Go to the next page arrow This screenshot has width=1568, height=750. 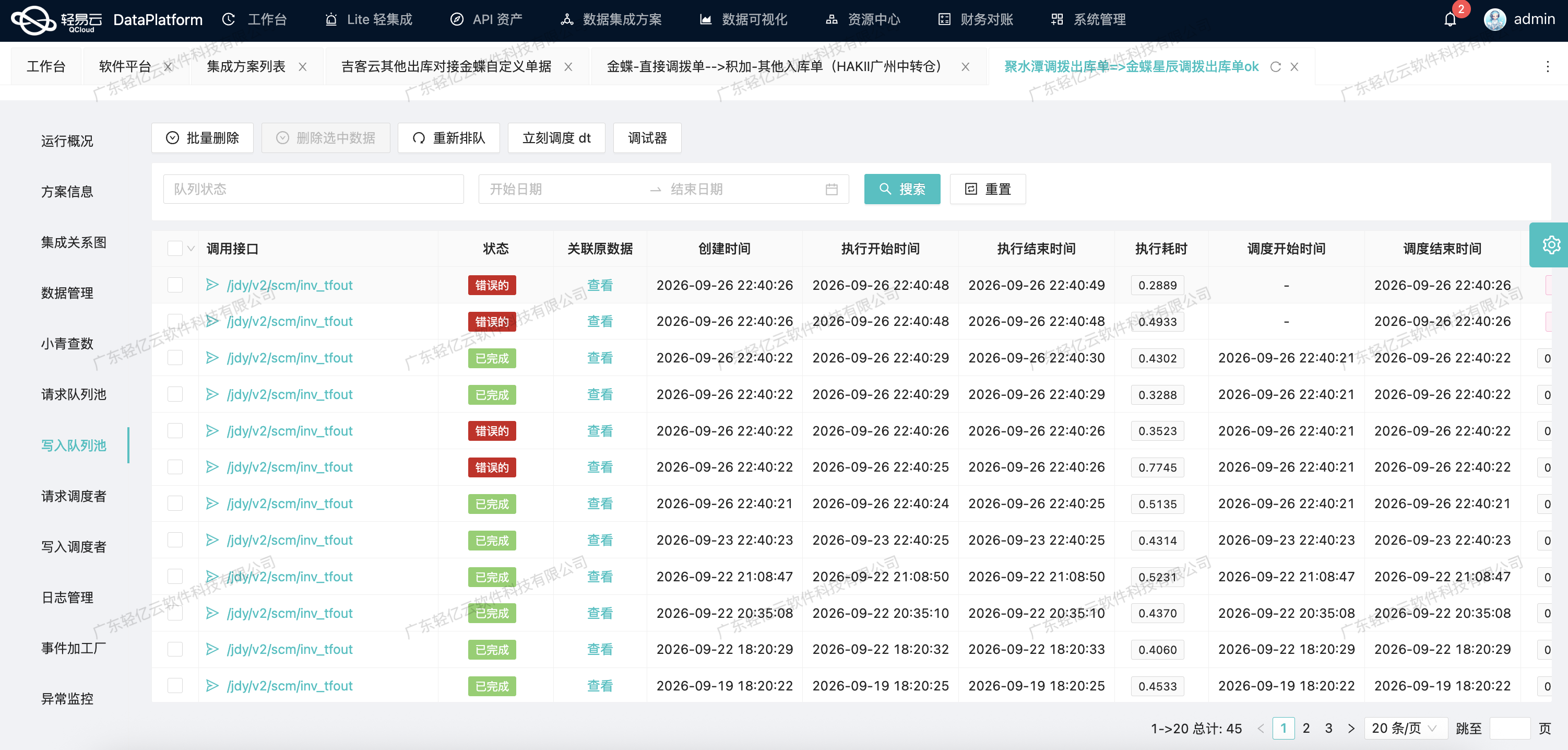click(1351, 728)
